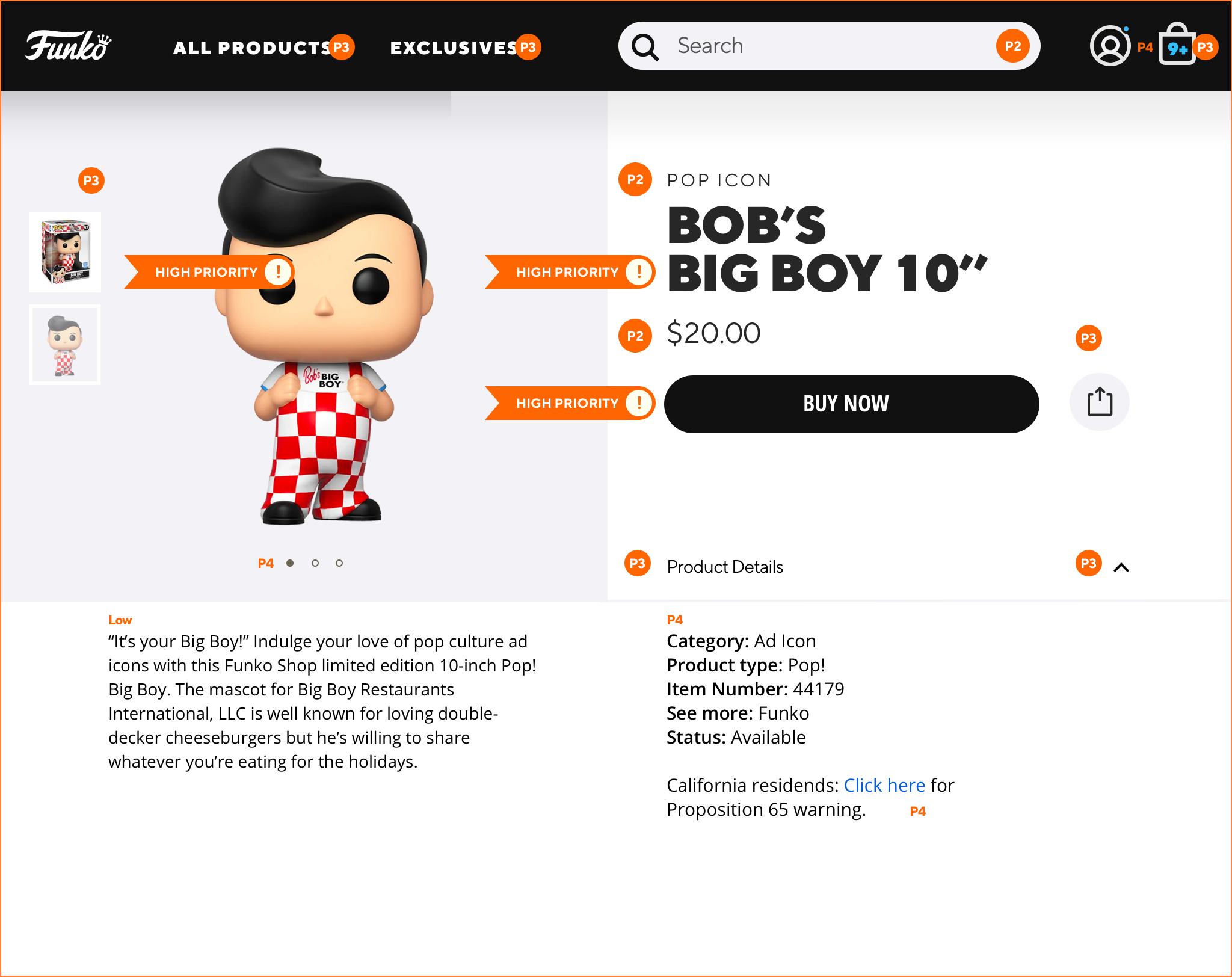The width and height of the screenshot is (1232, 977).
Task: Click the exclamation icon beside product title
Action: click(639, 272)
